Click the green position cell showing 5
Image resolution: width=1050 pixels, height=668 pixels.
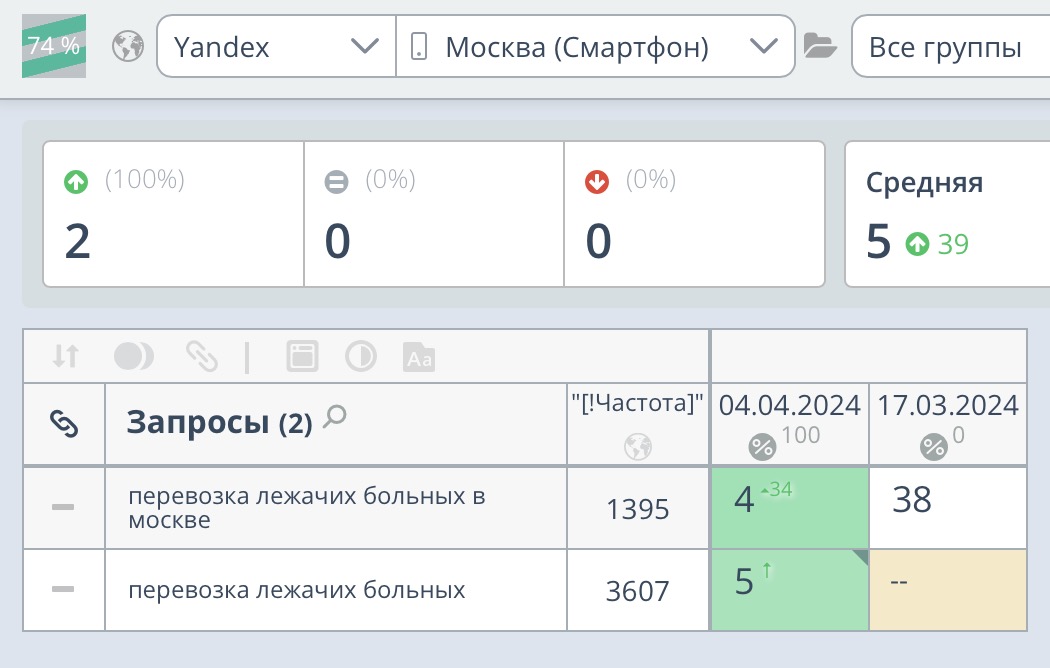tap(789, 590)
